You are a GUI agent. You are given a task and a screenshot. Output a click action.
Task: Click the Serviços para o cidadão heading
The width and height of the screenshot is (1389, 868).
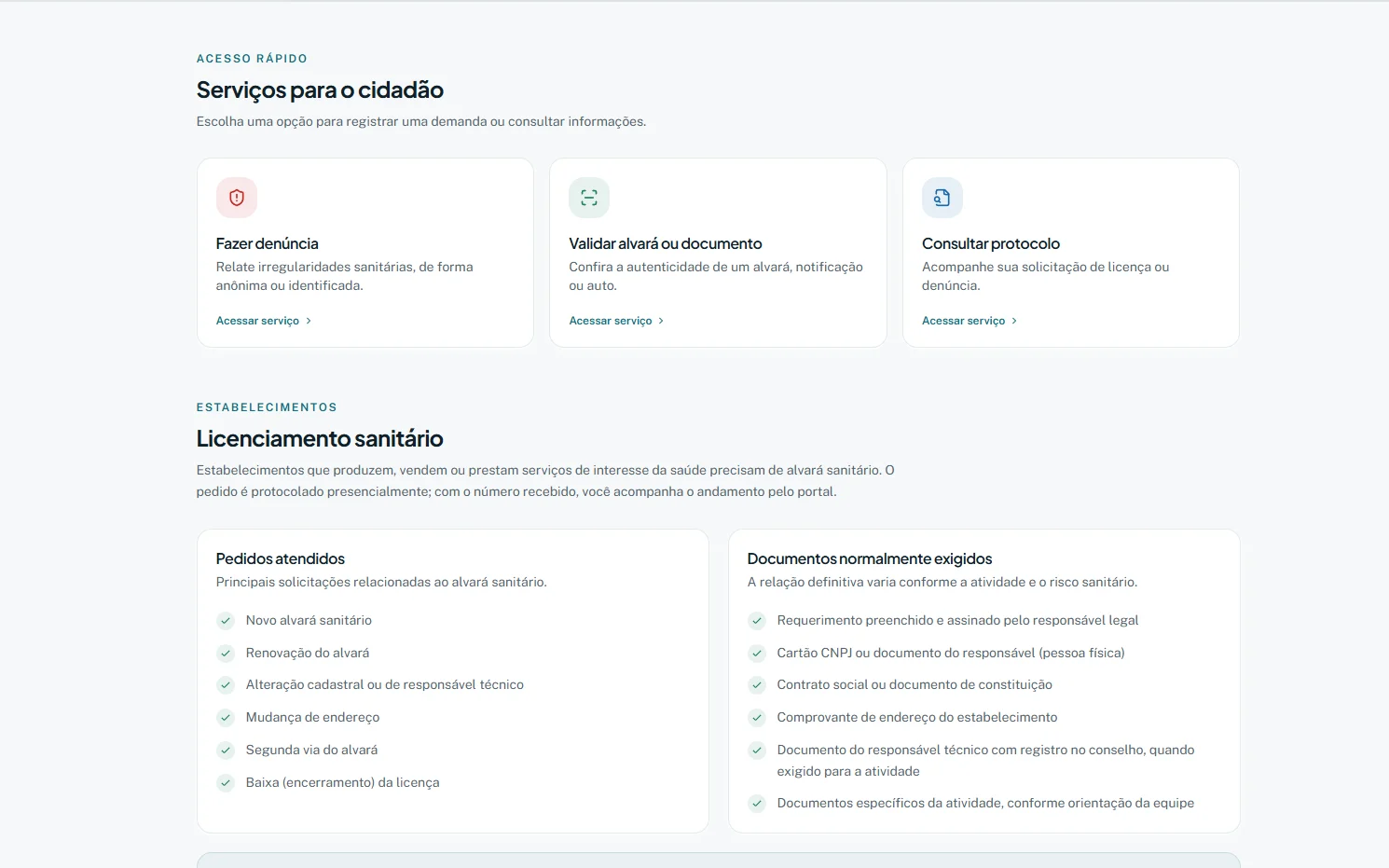click(x=320, y=90)
